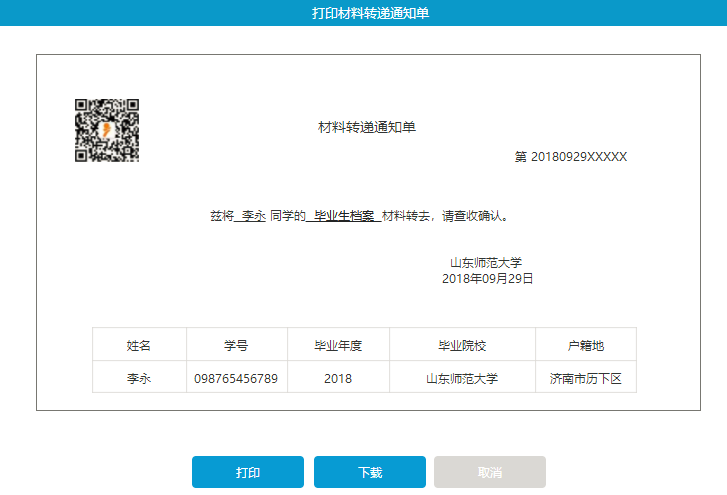This screenshot has height=495, width=727.
Task: Click the underlined name 李永 in the sentence
Action: [x=253, y=215]
